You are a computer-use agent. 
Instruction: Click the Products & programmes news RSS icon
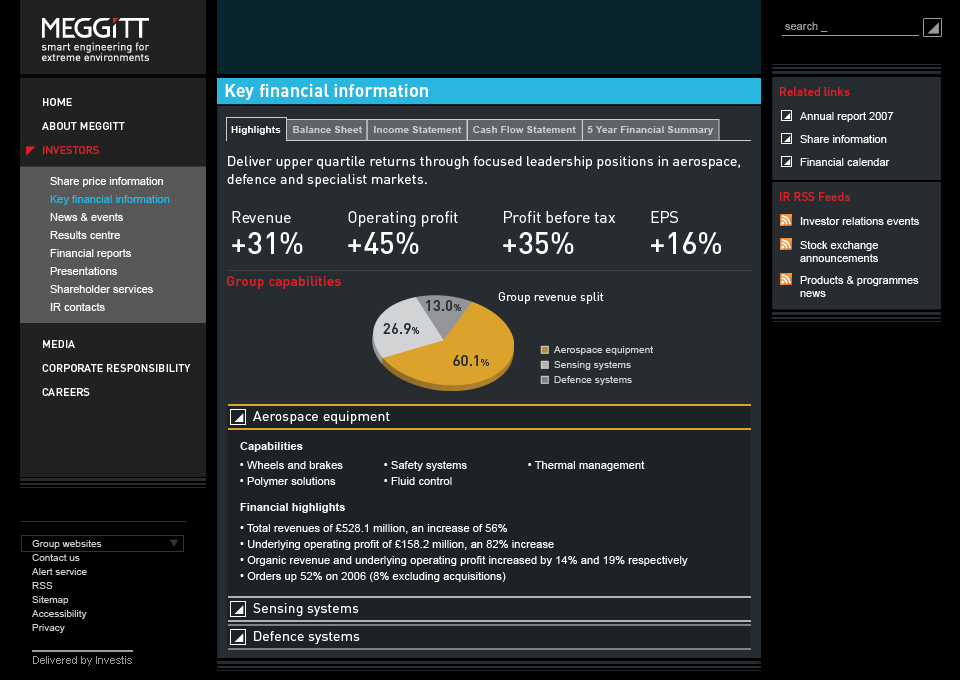[x=786, y=280]
